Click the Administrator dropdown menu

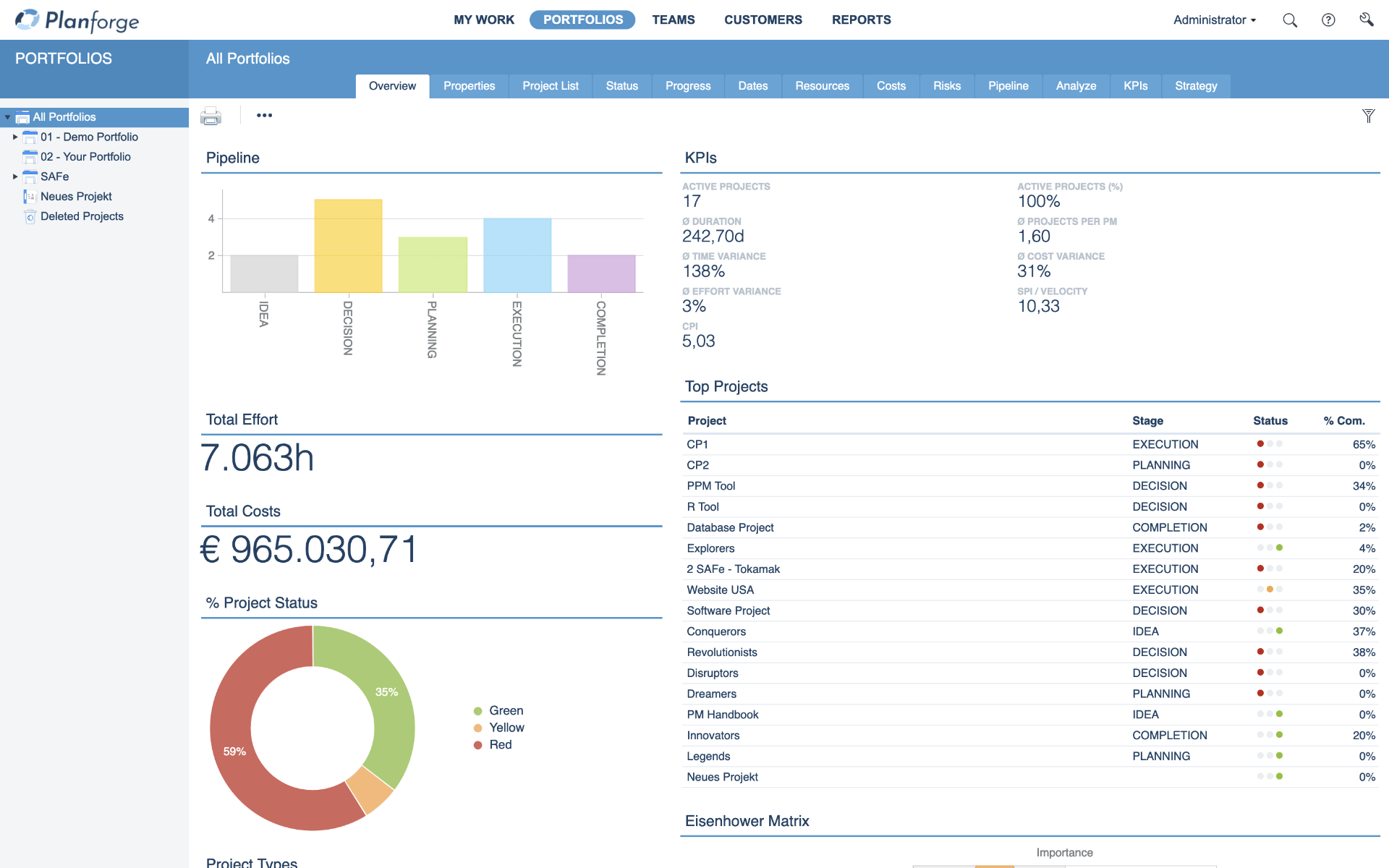pos(1215,20)
